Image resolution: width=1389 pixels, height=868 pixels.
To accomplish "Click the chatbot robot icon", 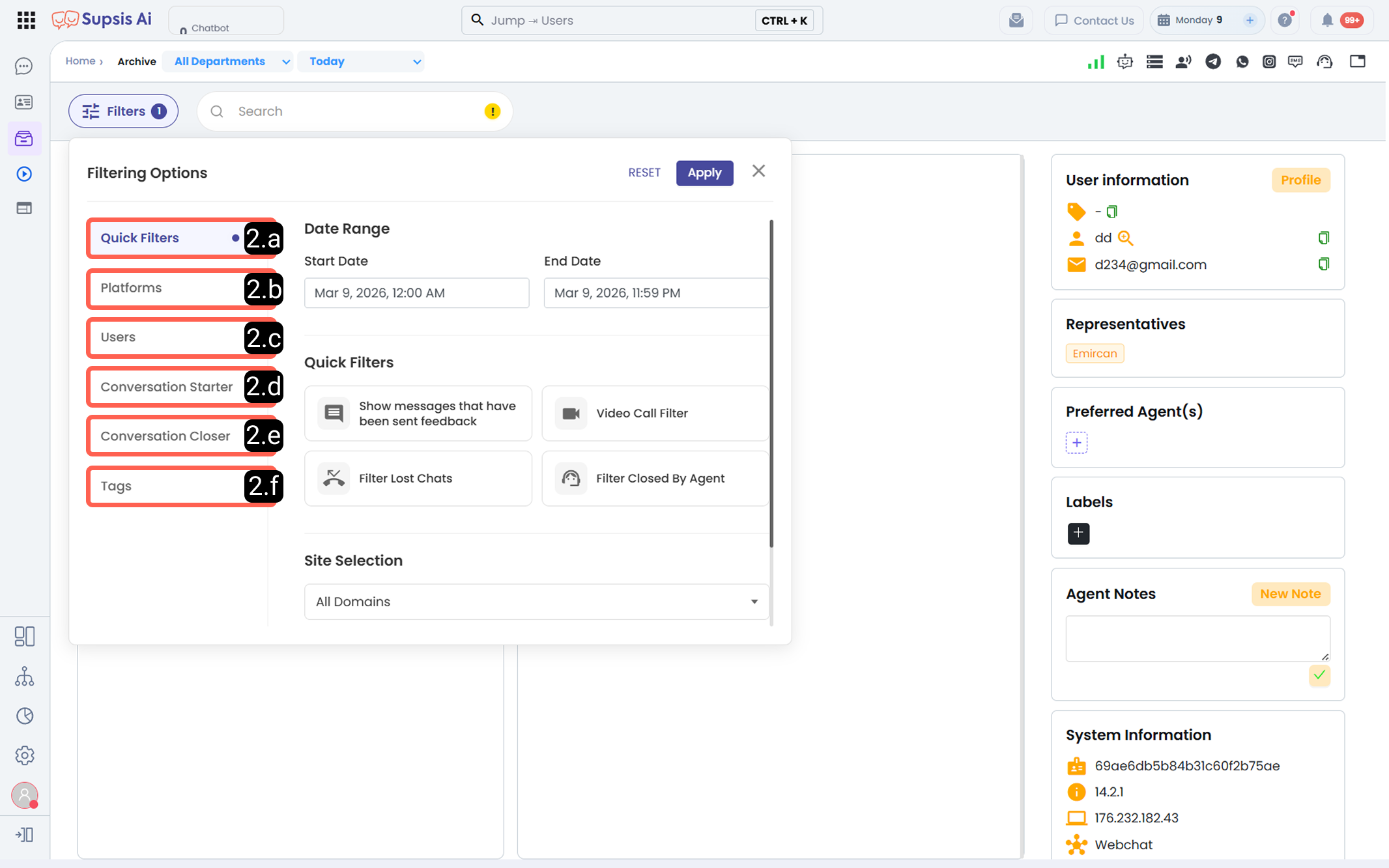I will tap(1125, 62).
